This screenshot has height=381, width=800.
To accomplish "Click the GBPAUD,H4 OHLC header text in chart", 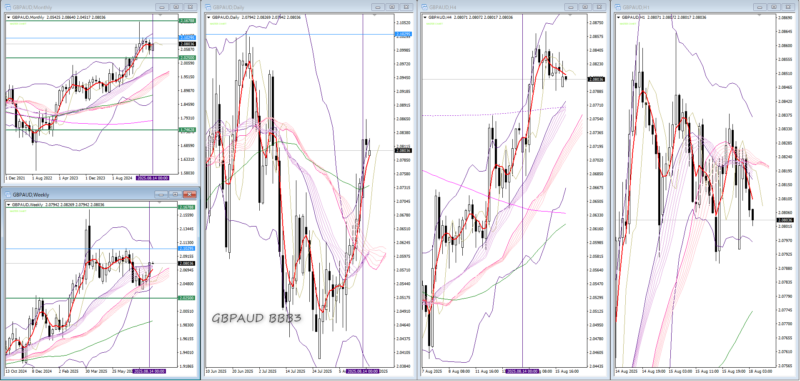I will pos(470,17).
